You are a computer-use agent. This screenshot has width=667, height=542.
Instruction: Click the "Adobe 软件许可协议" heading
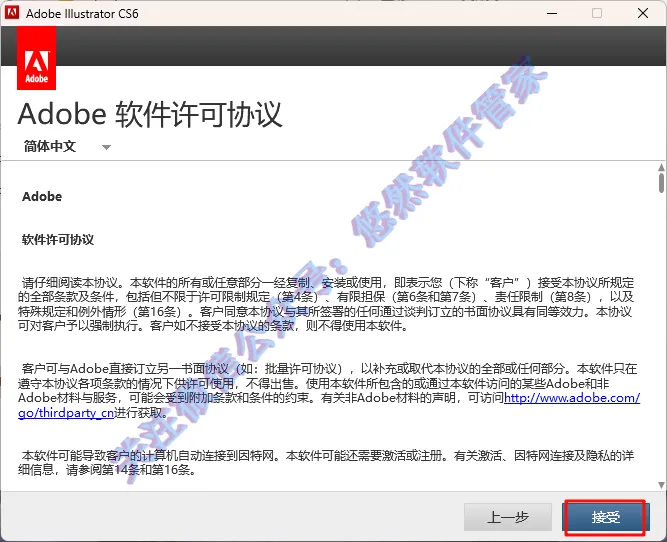point(150,114)
